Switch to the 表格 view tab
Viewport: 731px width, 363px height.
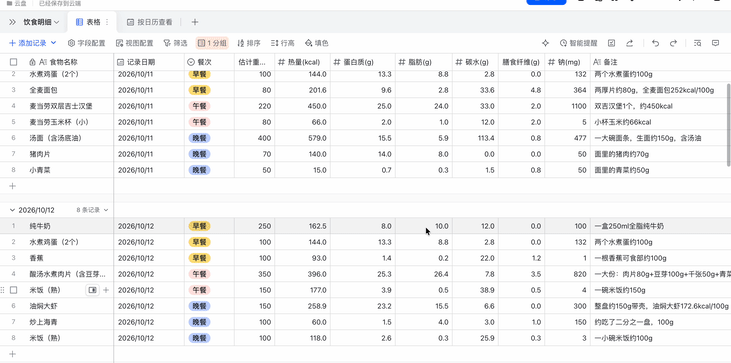pos(89,22)
